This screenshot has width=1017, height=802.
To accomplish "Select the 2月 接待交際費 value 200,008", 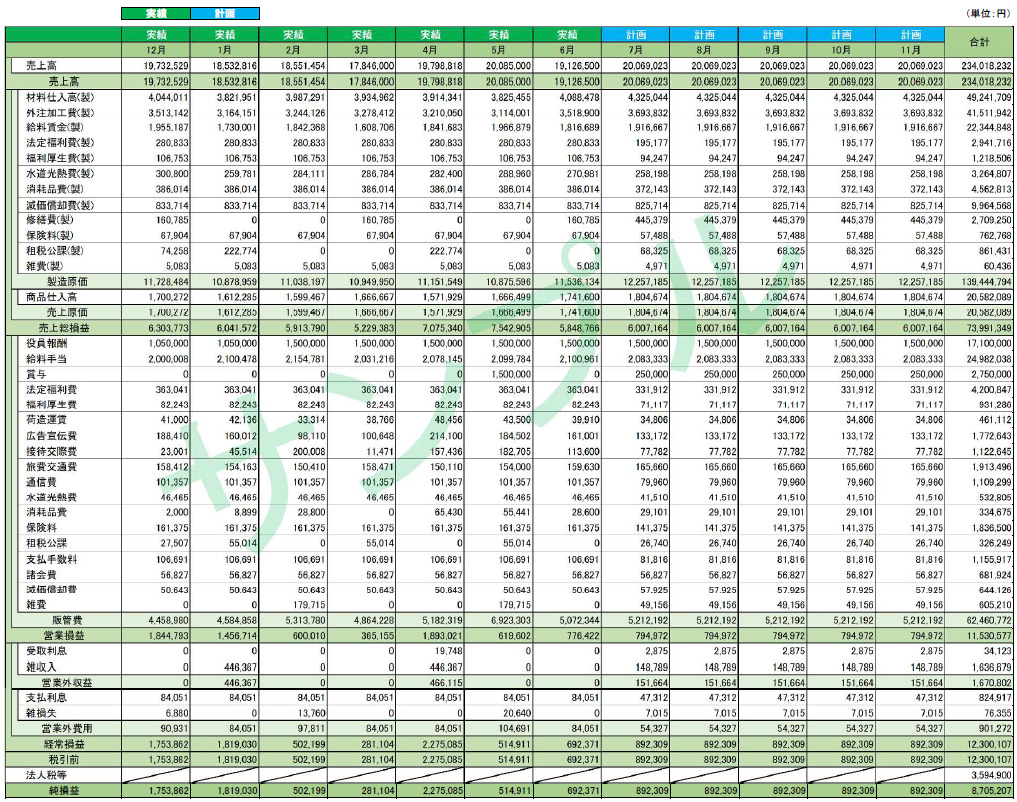I will coord(308,451).
